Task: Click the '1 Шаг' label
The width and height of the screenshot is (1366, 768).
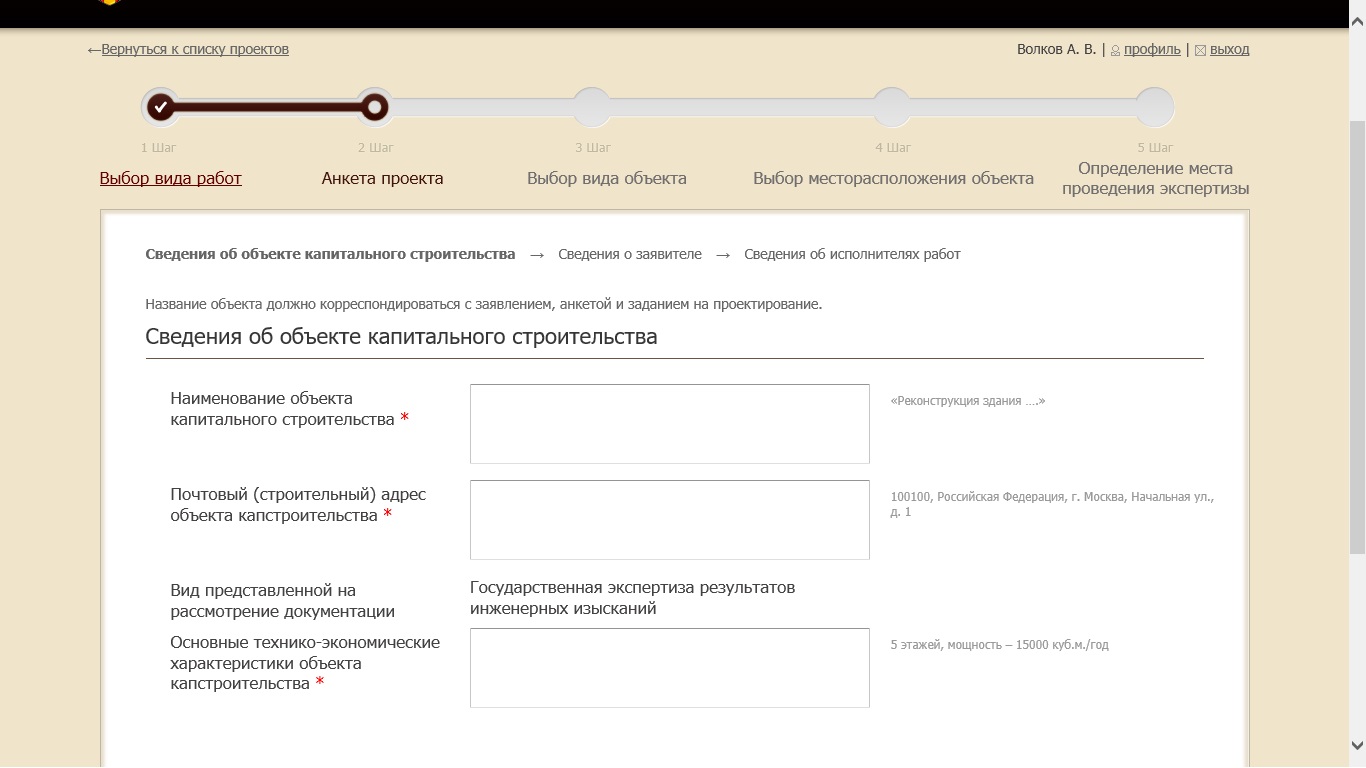Action: pyautogui.click(x=158, y=148)
